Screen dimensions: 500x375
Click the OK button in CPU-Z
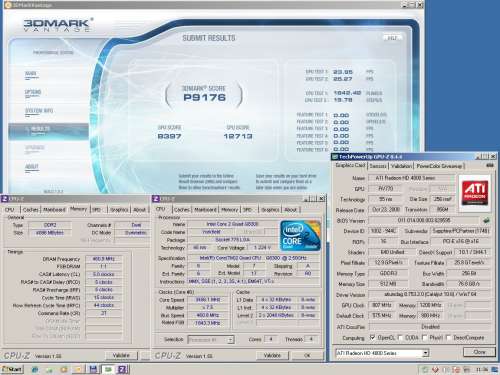(x=307, y=356)
